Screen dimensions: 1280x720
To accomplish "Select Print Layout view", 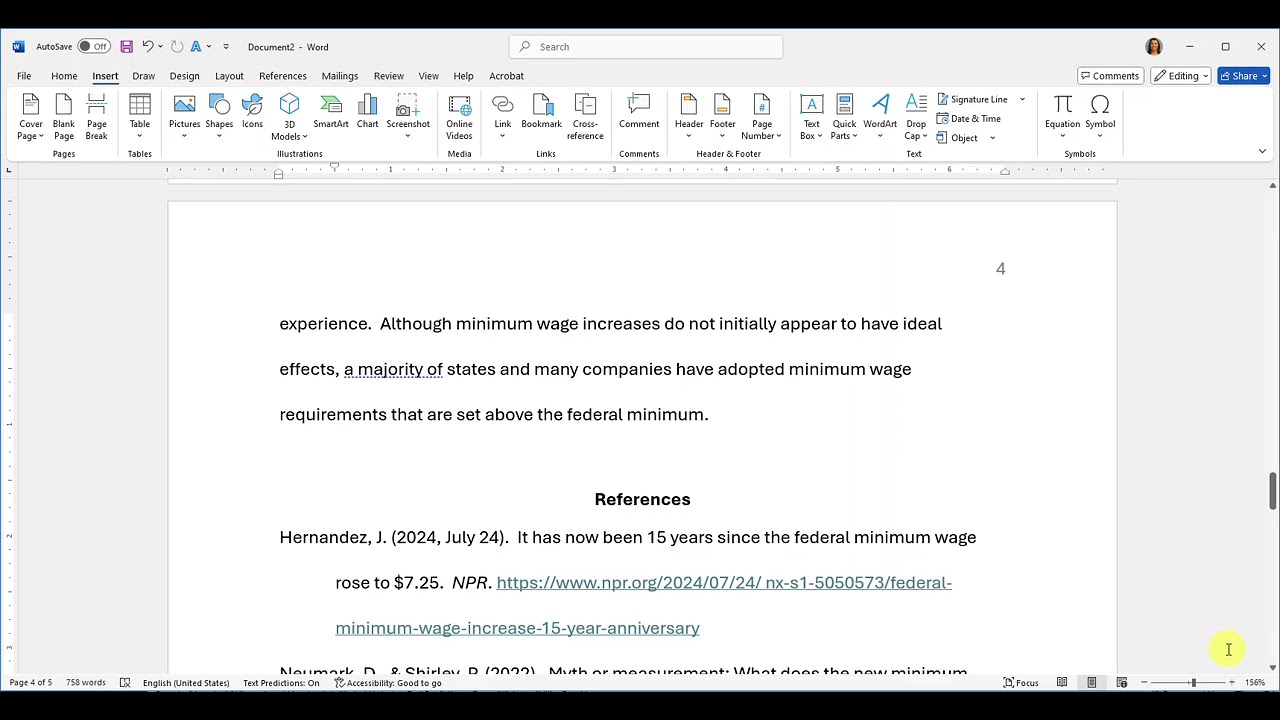I will pos(1092,683).
